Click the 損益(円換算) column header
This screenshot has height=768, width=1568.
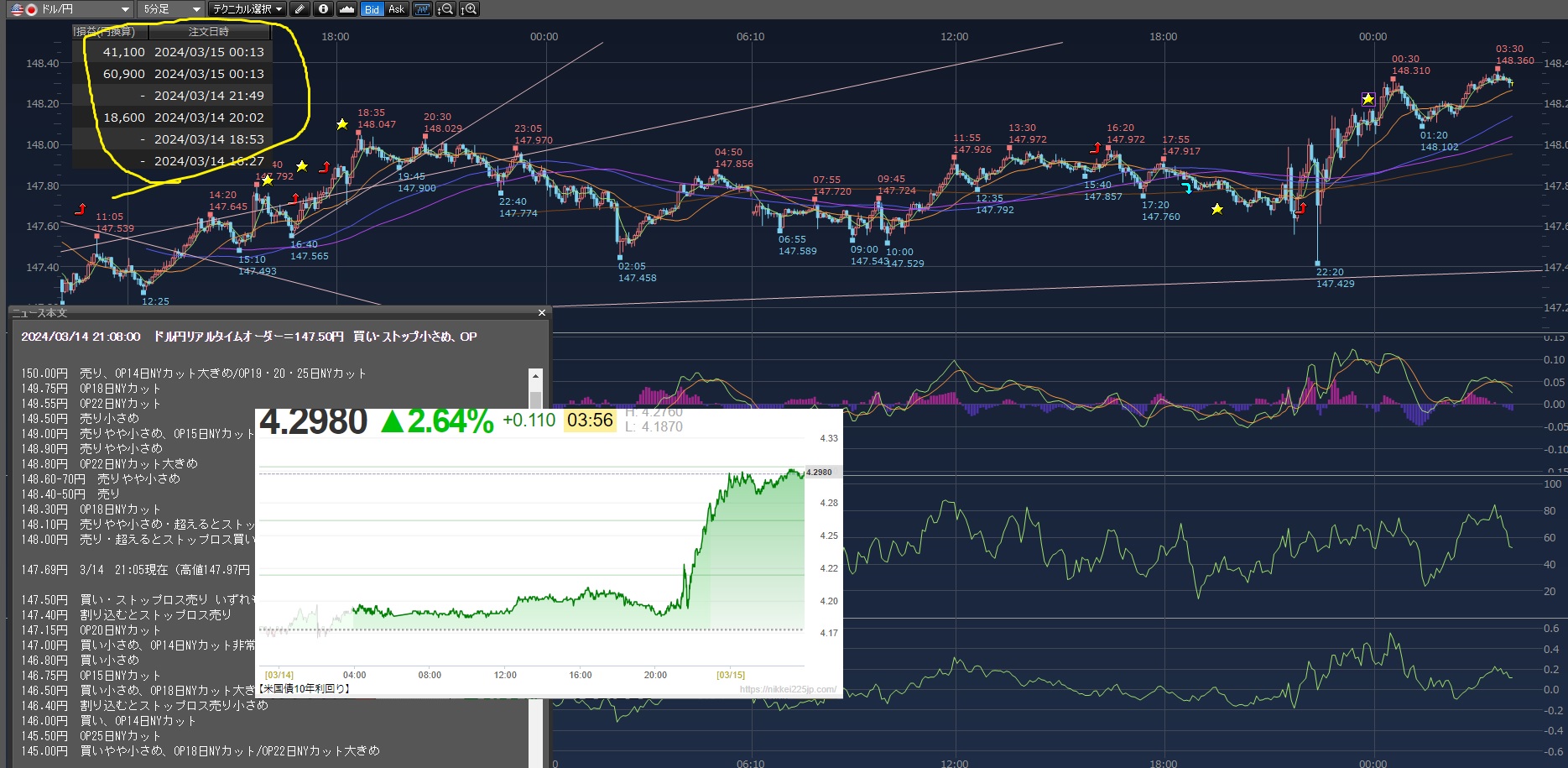pos(109,32)
